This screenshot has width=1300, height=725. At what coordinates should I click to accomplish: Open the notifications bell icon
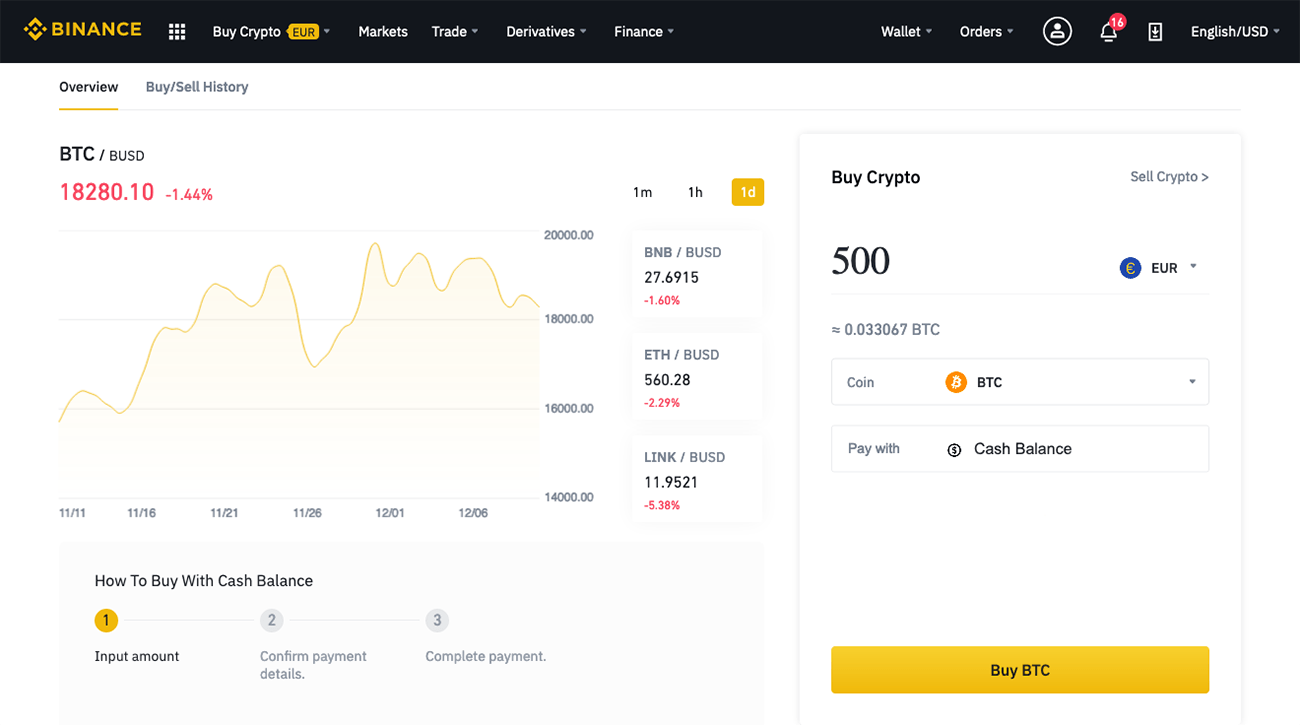click(x=1107, y=33)
